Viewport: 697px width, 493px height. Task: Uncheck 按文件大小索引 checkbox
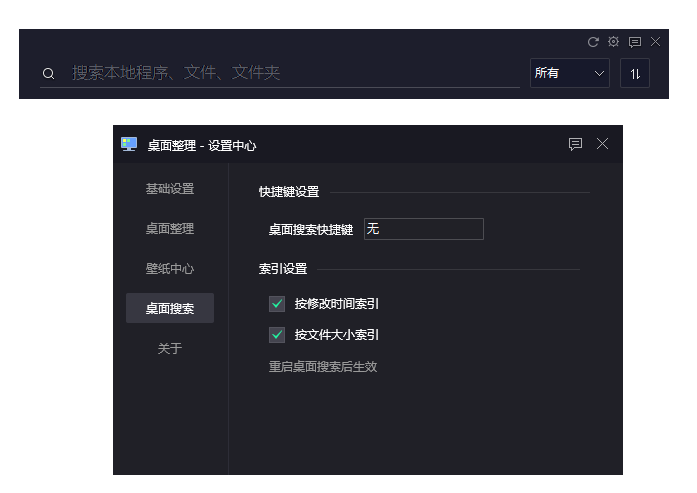tap(277, 335)
